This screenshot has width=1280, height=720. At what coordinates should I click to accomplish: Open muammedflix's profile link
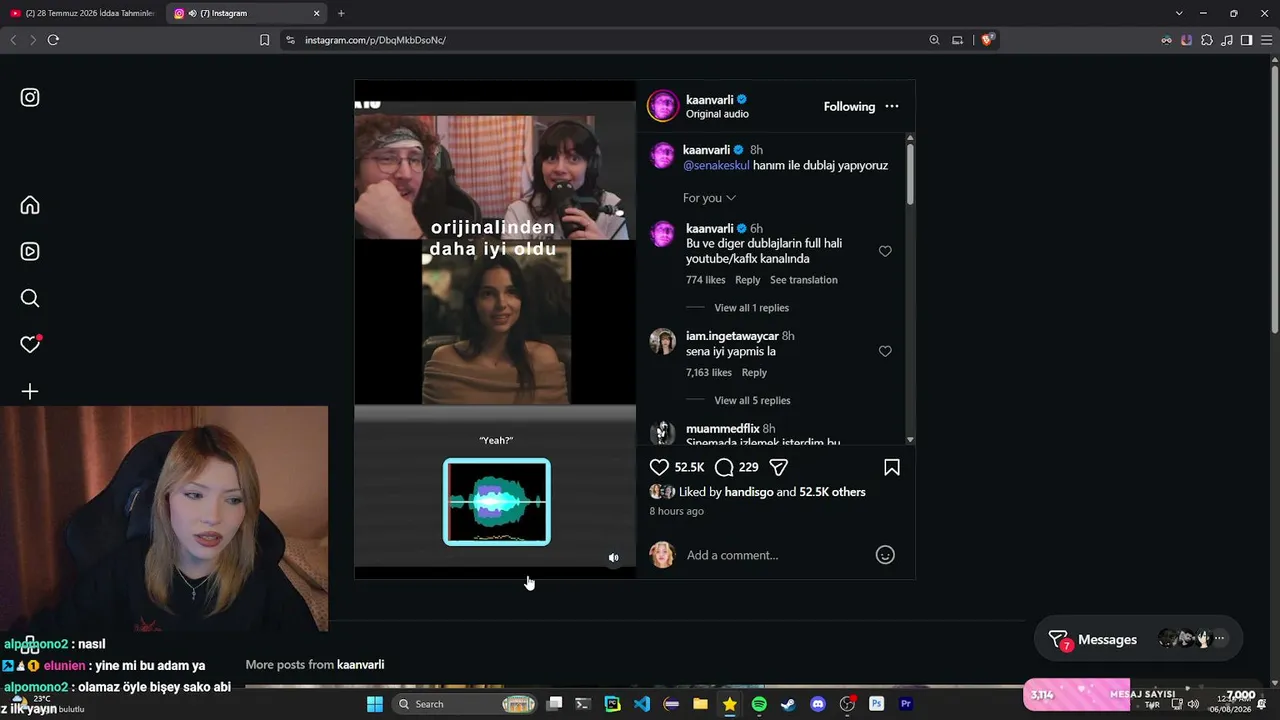(x=723, y=428)
